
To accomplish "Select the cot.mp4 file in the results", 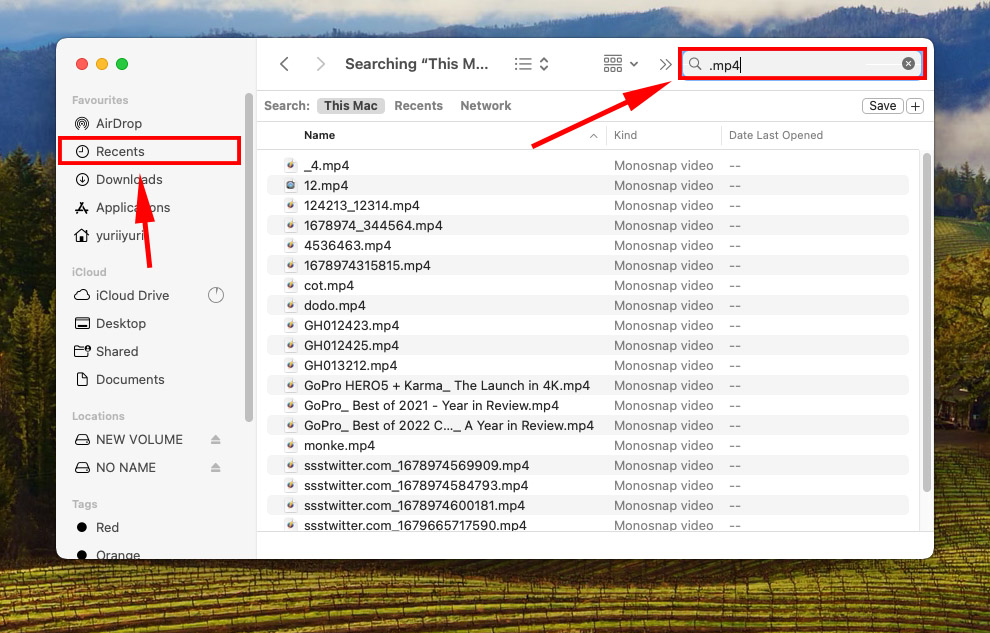I will click(329, 285).
